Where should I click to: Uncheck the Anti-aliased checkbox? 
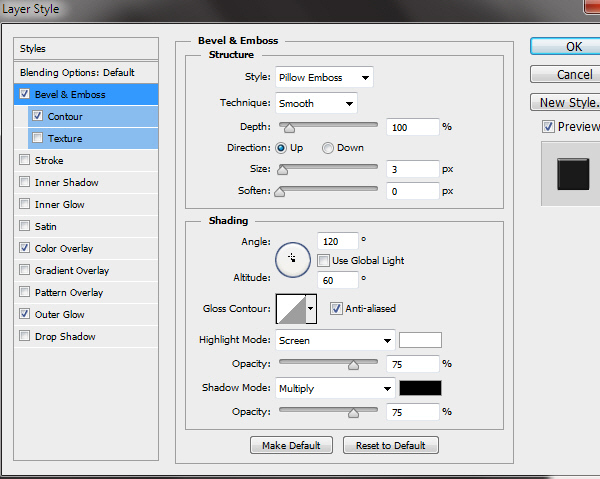pyautogui.click(x=337, y=309)
